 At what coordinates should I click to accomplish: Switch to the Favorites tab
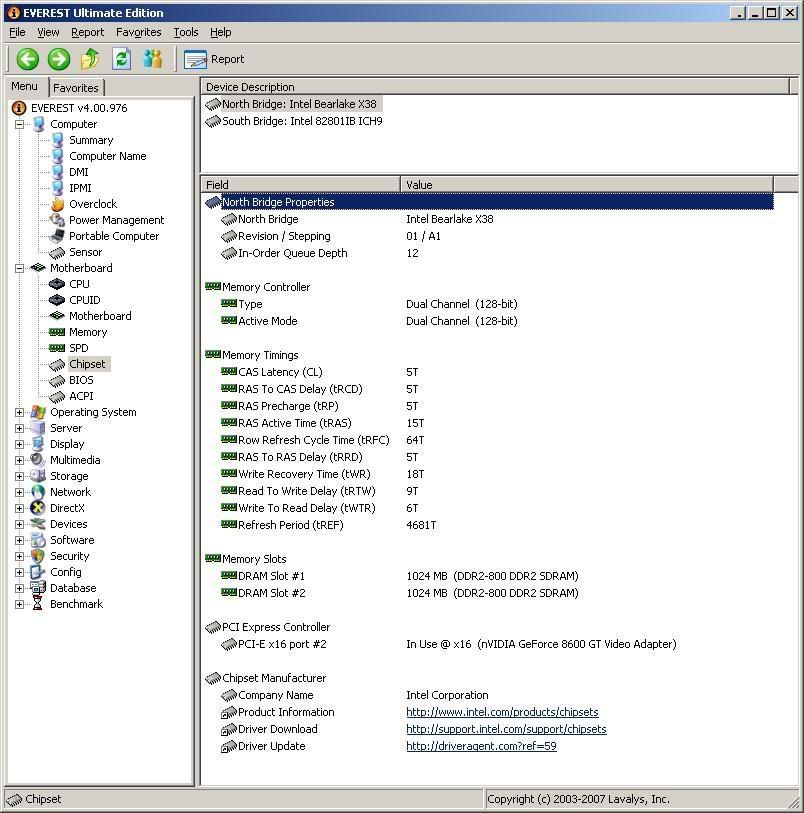coord(76,88)
